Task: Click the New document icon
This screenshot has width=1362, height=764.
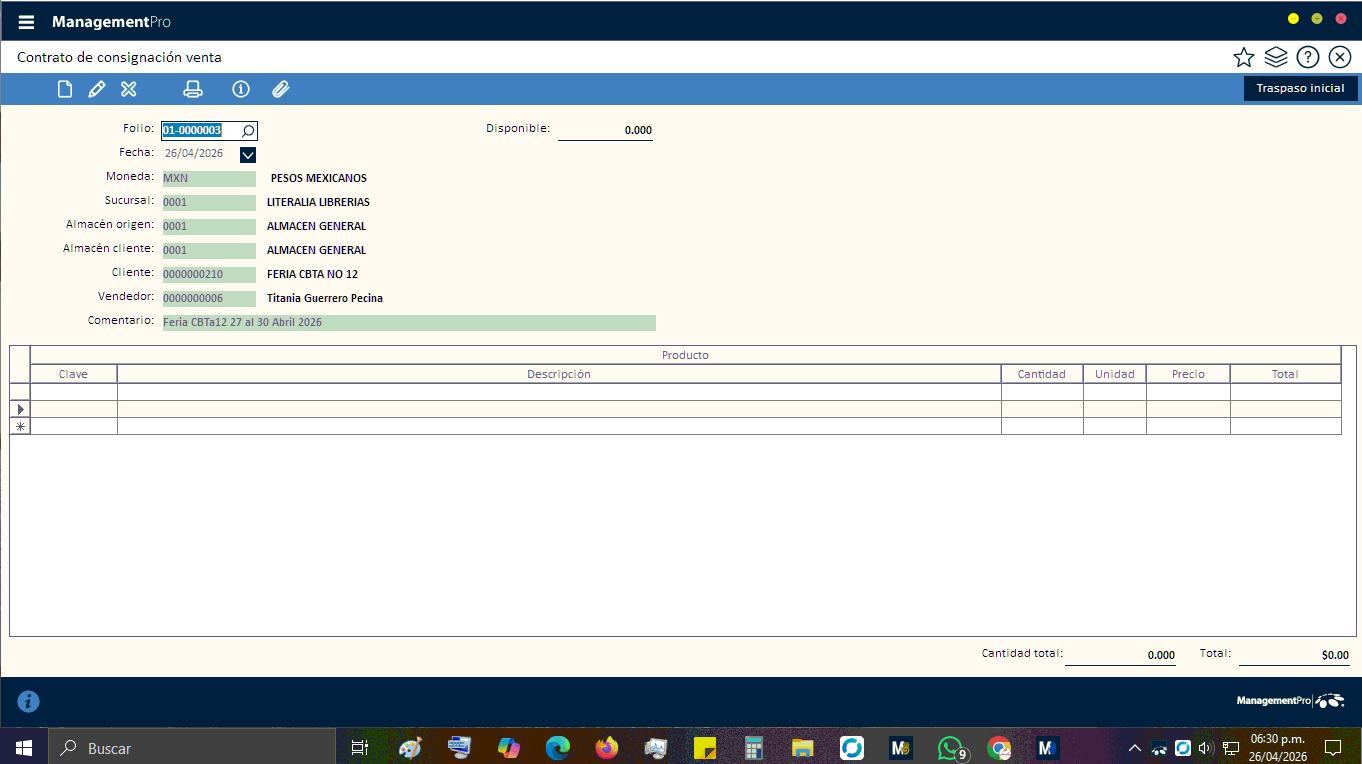Action: pyautogui.click(x=65, y=90)
